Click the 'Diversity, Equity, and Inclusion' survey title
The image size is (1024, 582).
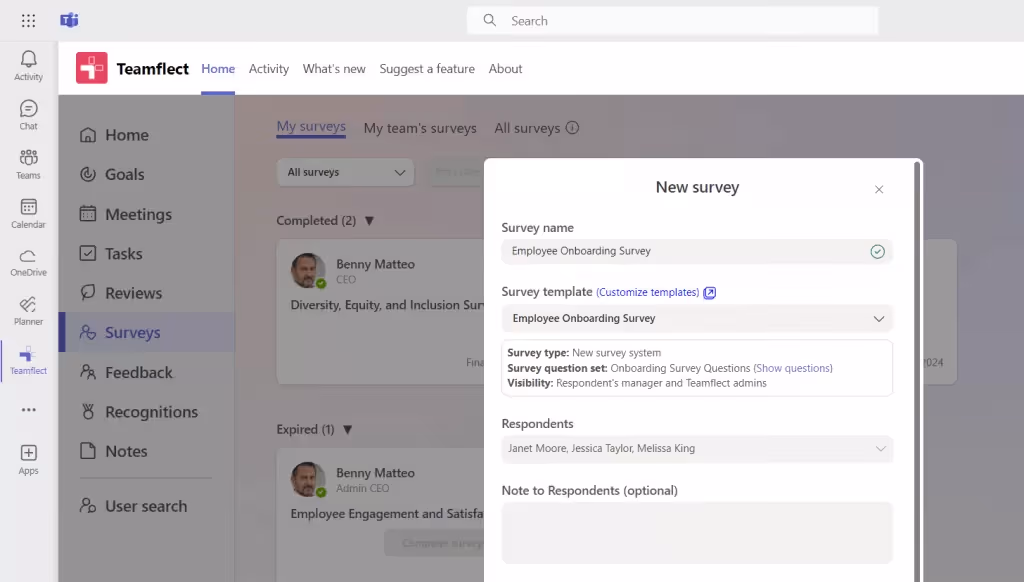(x=387, y=305)
